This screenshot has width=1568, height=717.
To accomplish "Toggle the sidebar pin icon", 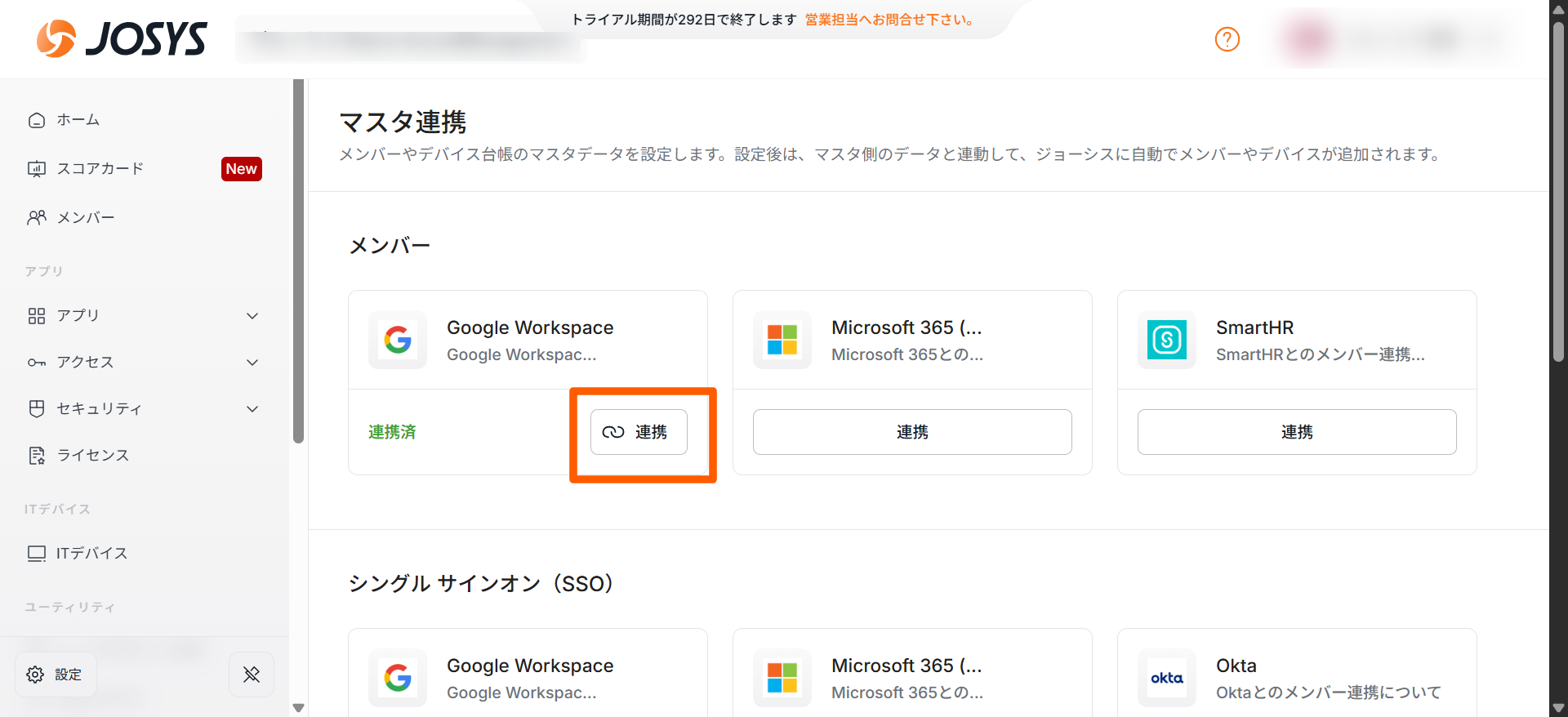I will (252, 675).
